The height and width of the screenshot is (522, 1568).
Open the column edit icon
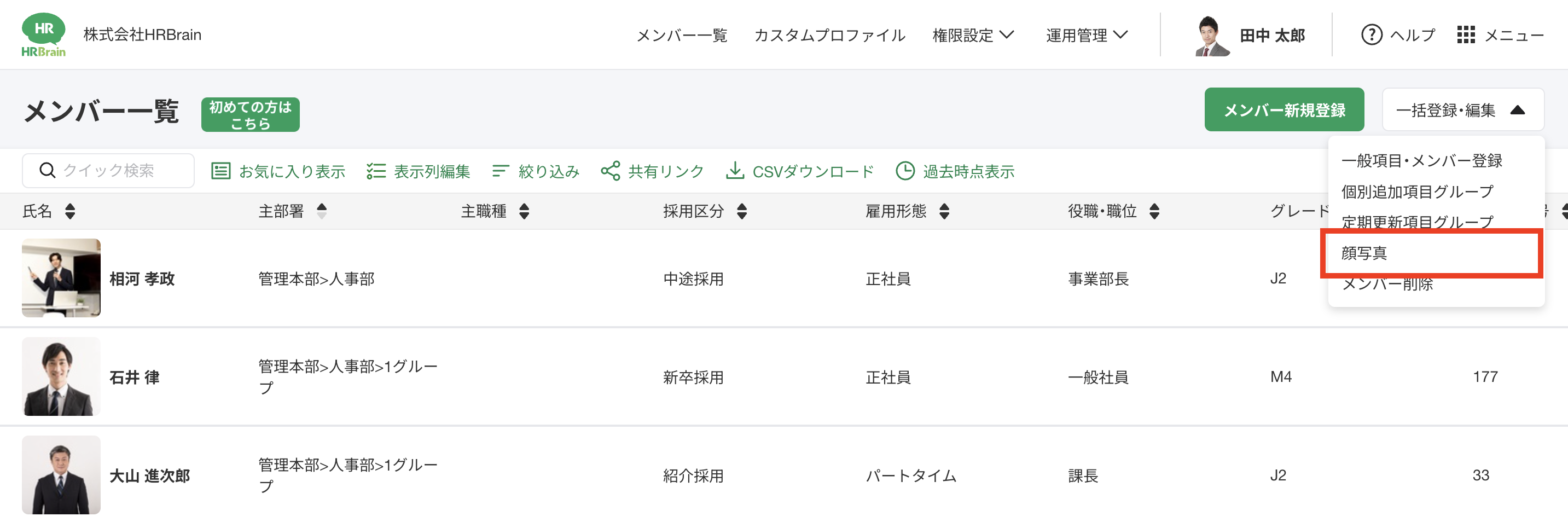coord(375,171)
